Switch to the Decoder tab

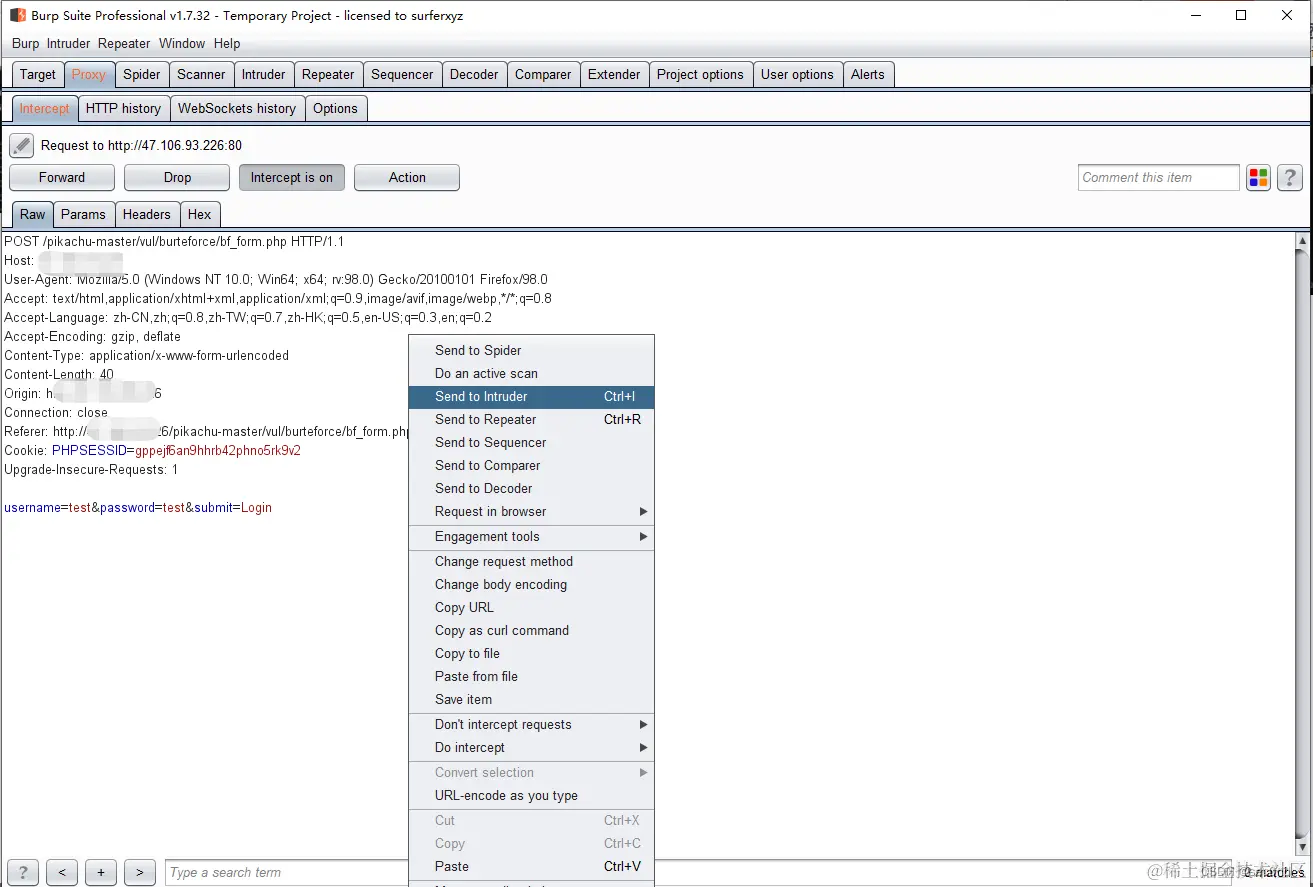pyautogui.click(x=474, y=74)
